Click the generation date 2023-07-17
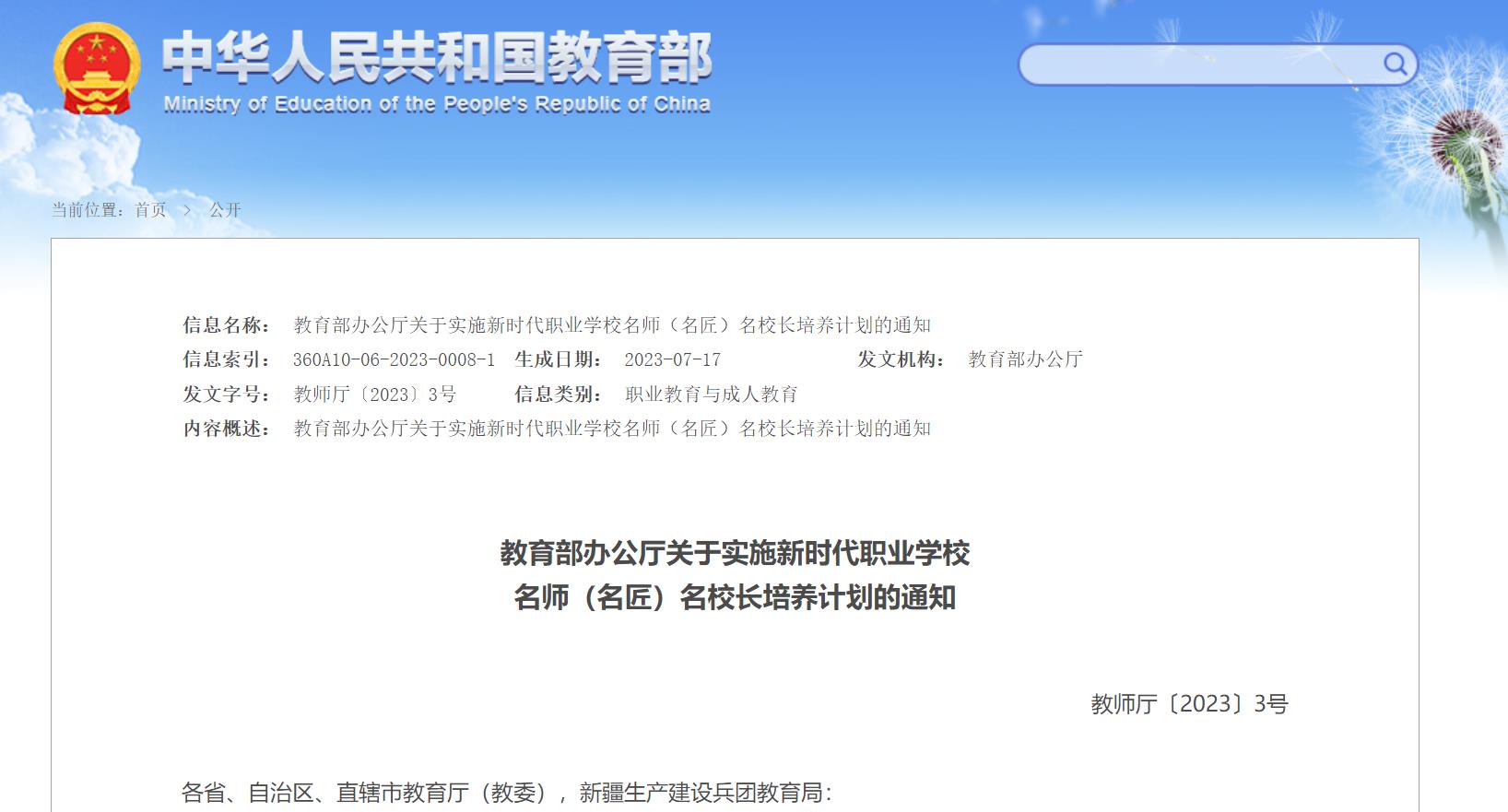 [672, 359]
